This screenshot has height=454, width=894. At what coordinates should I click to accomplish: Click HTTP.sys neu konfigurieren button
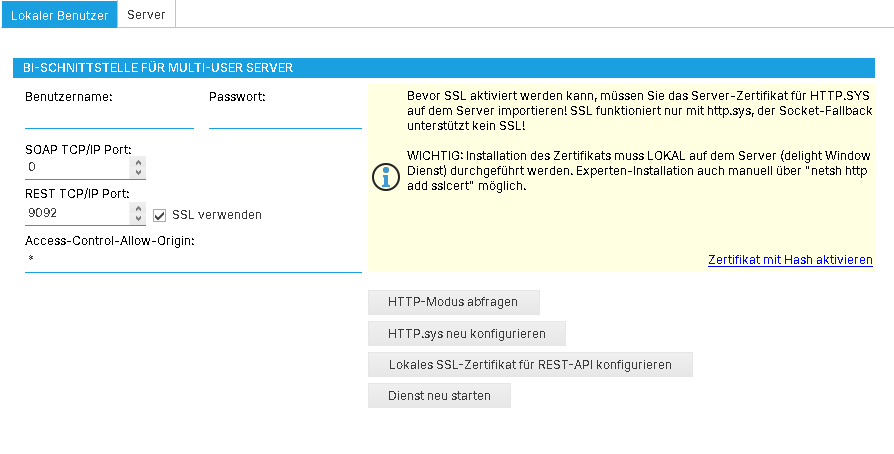click(467, 333)
